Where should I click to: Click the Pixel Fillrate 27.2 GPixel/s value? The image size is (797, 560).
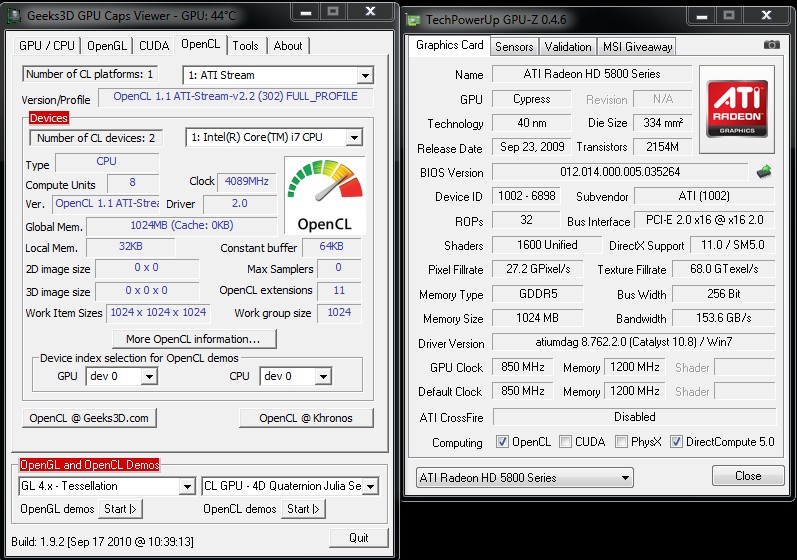click(x=538, y=269)
